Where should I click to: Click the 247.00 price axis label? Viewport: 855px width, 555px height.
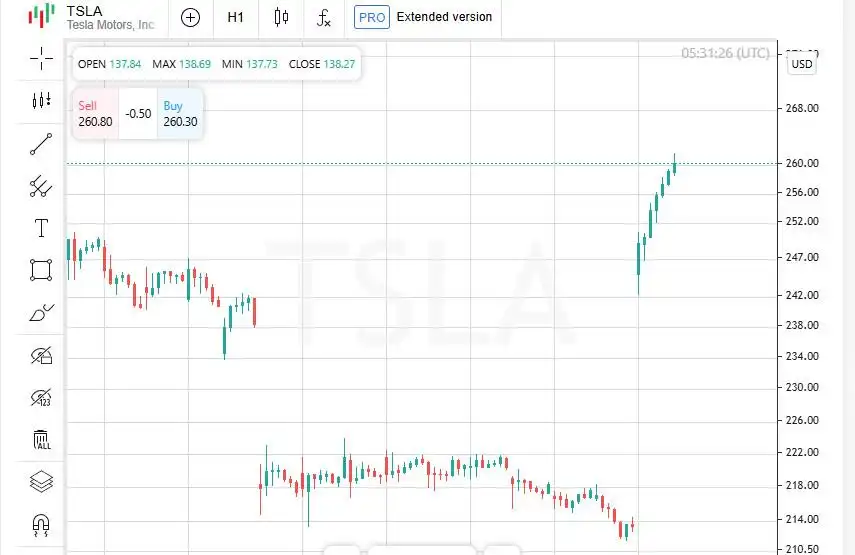point(802,257)
